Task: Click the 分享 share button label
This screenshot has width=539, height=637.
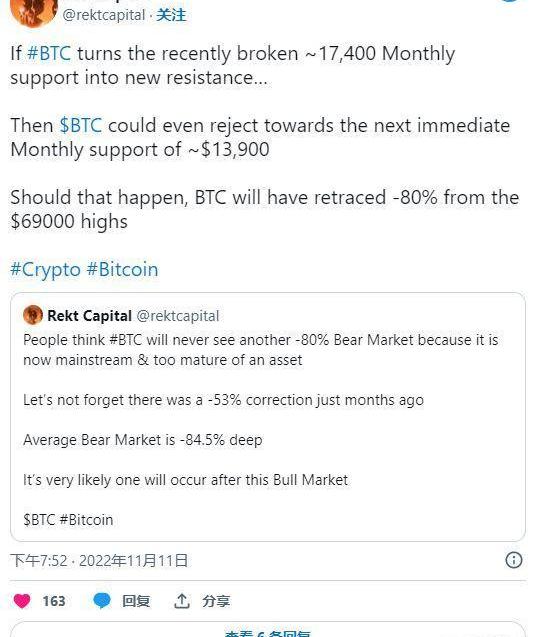Action: (x=216, y=601)
